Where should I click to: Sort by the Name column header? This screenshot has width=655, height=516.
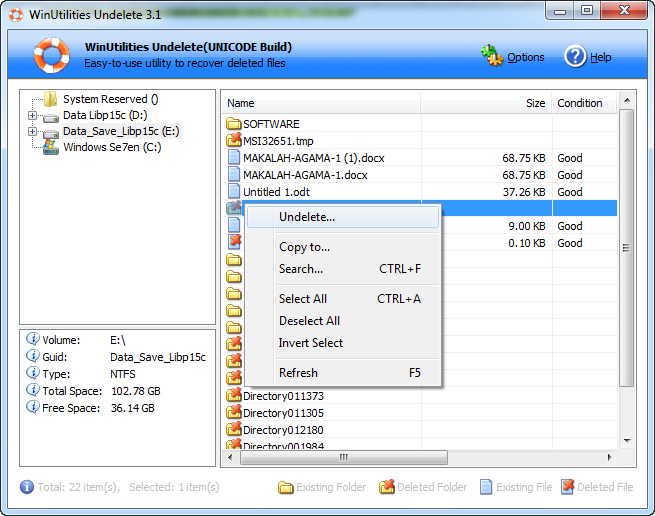[x=321, y=103]
